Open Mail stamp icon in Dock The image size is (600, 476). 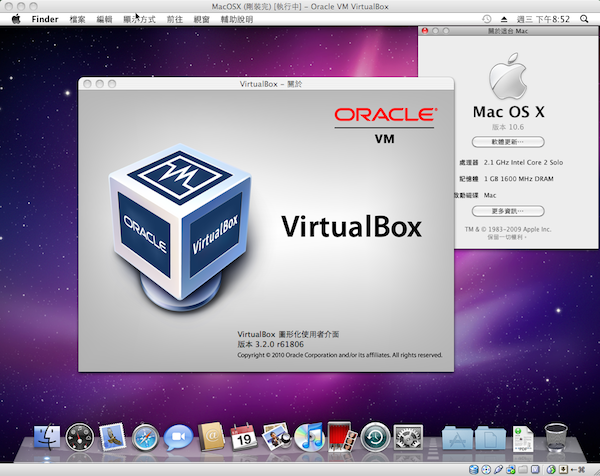112,437
